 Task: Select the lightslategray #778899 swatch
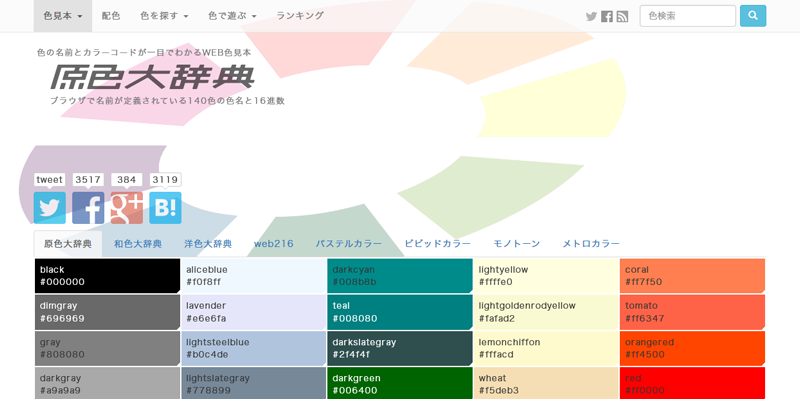(254, 384)
